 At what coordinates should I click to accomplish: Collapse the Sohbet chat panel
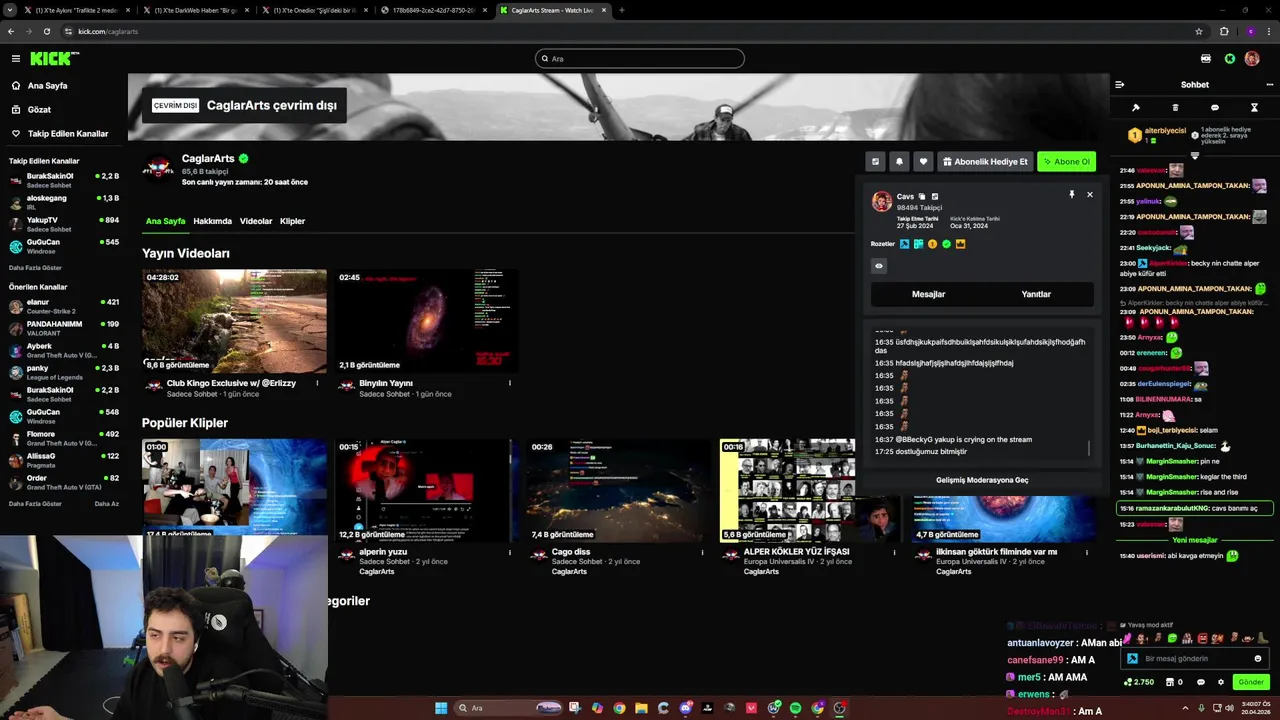click(1119, 84)
